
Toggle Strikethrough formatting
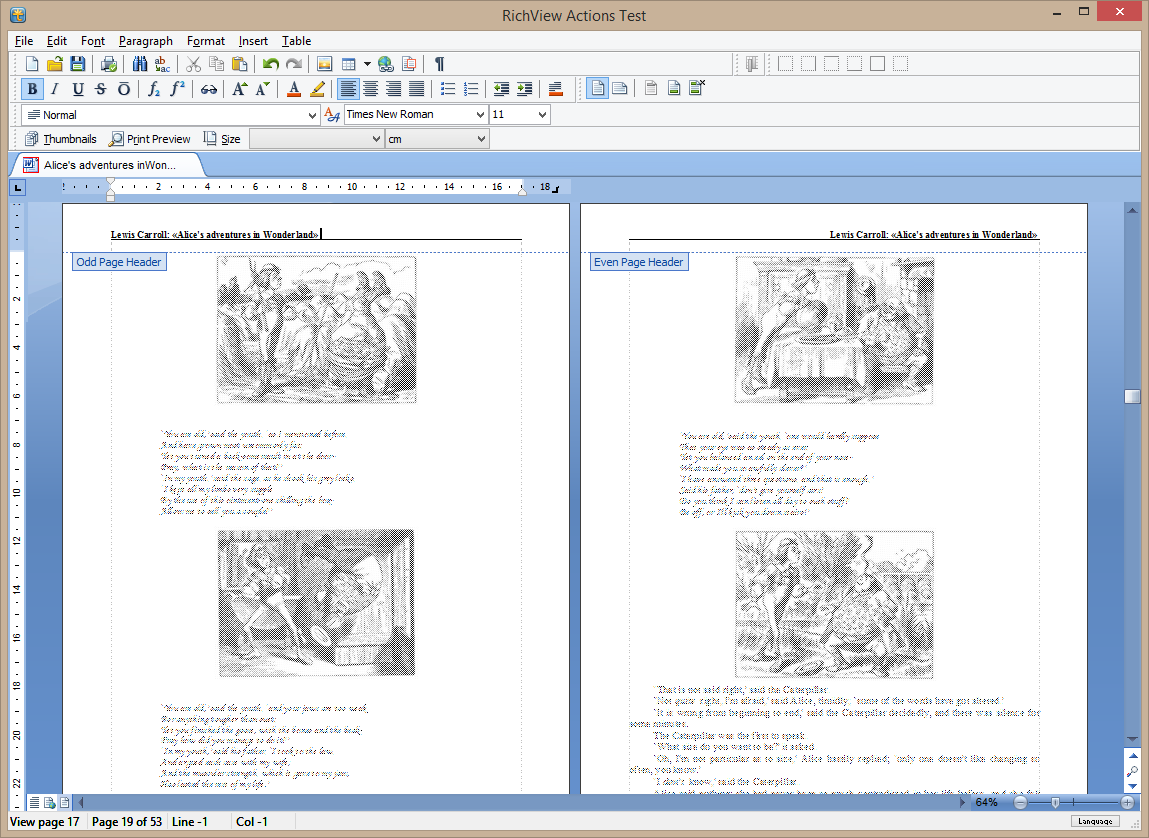click(x=100, y=89)
